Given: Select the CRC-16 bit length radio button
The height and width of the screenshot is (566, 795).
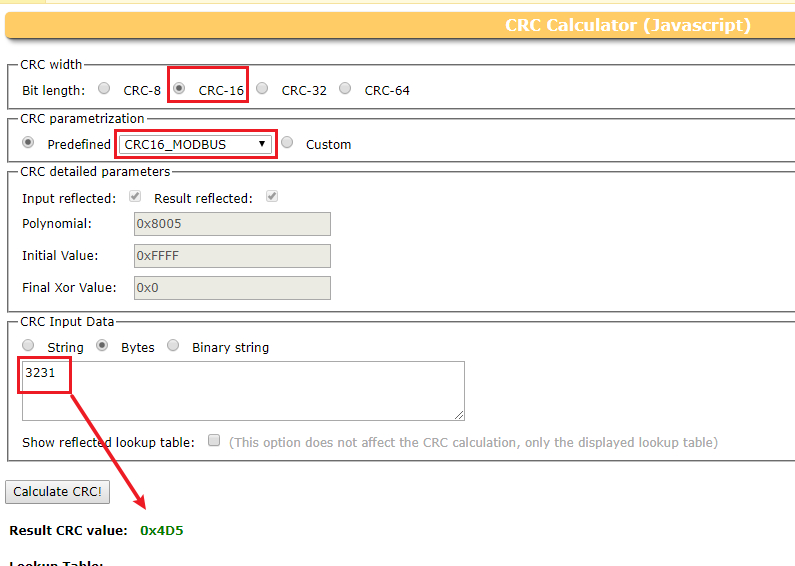Looking at the screenshot, I should [x=179, y=88].
